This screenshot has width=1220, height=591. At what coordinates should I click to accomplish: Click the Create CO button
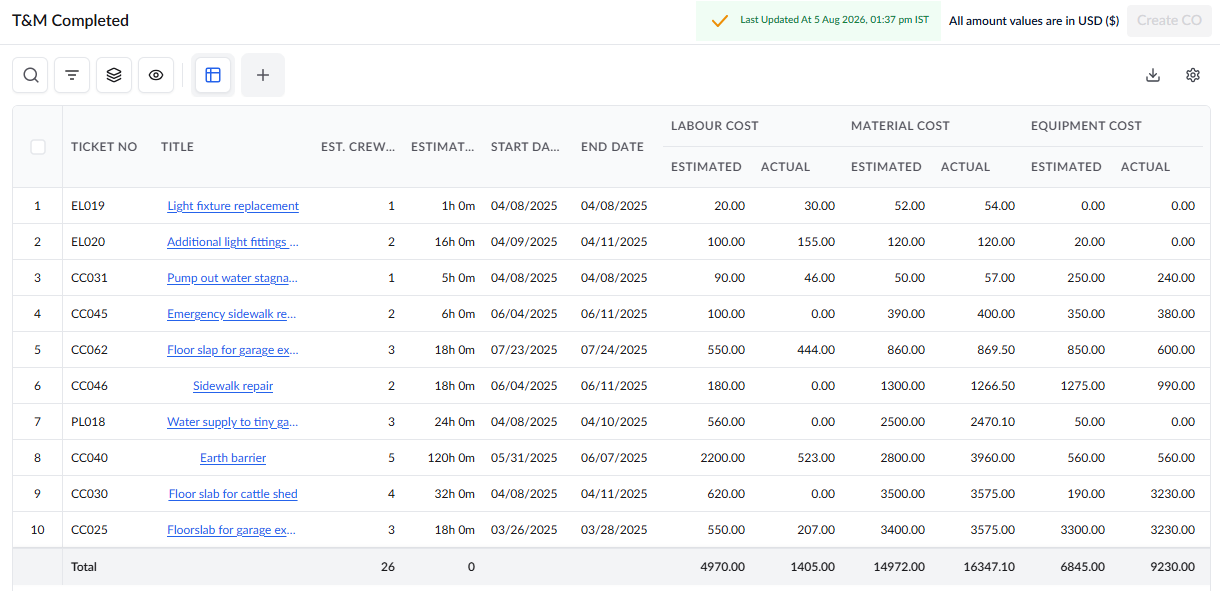click(x=1169, y=20)
